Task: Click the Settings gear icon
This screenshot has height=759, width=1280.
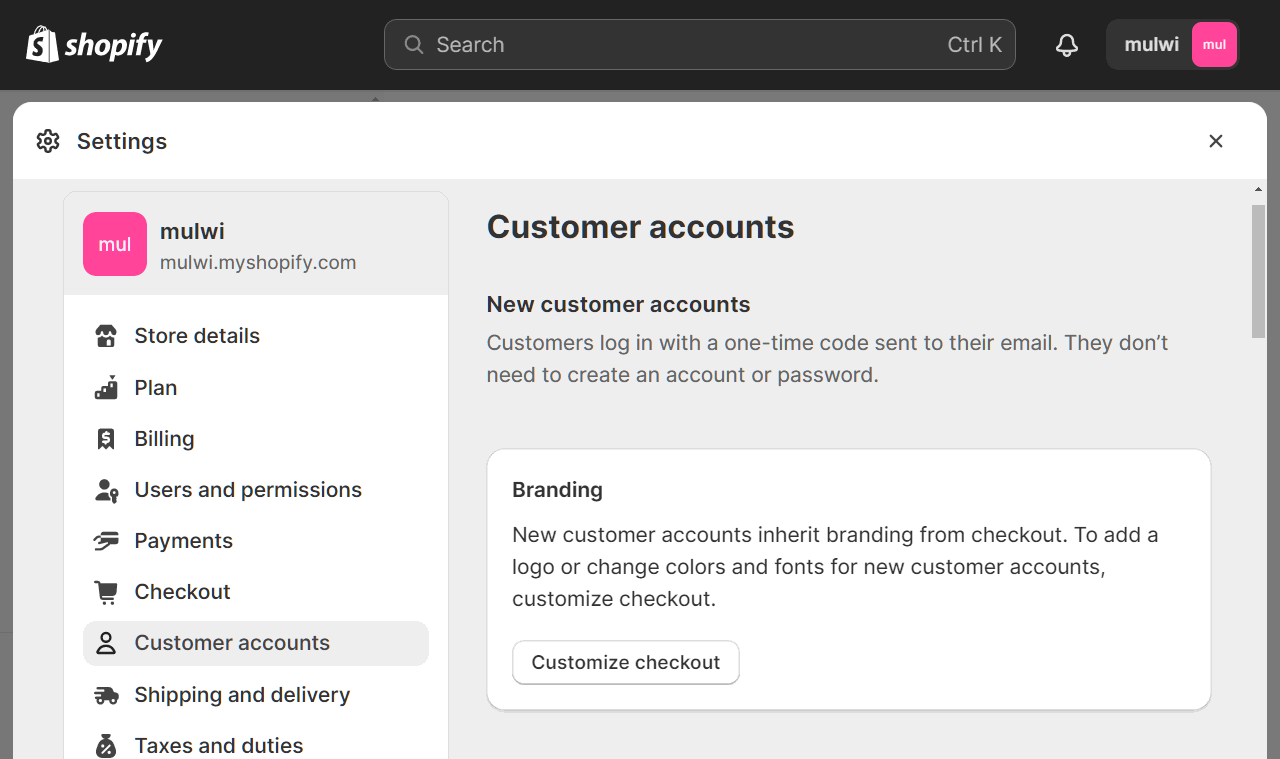Action: [x=48, y=141]
